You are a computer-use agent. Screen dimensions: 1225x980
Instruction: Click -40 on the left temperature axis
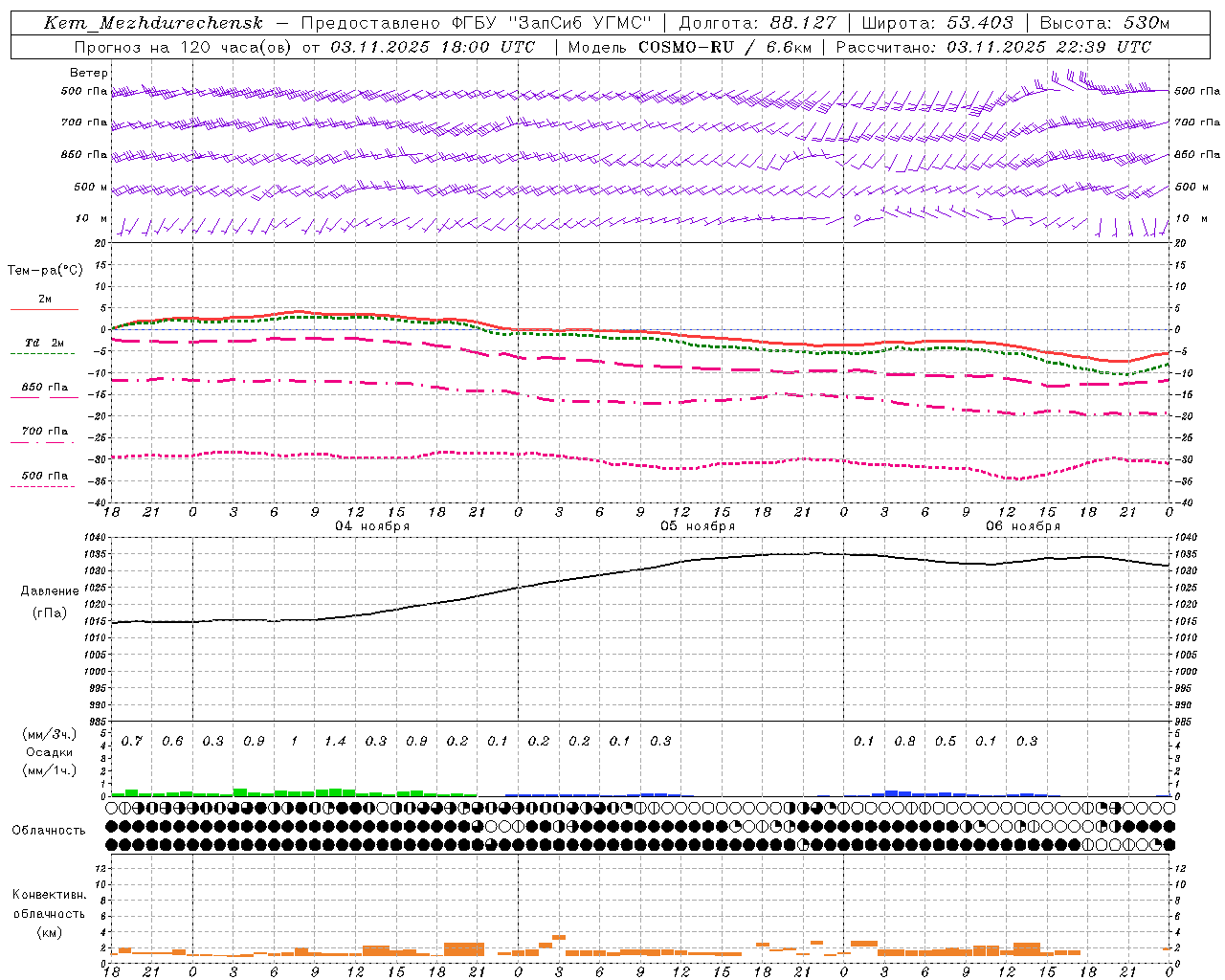98,502
